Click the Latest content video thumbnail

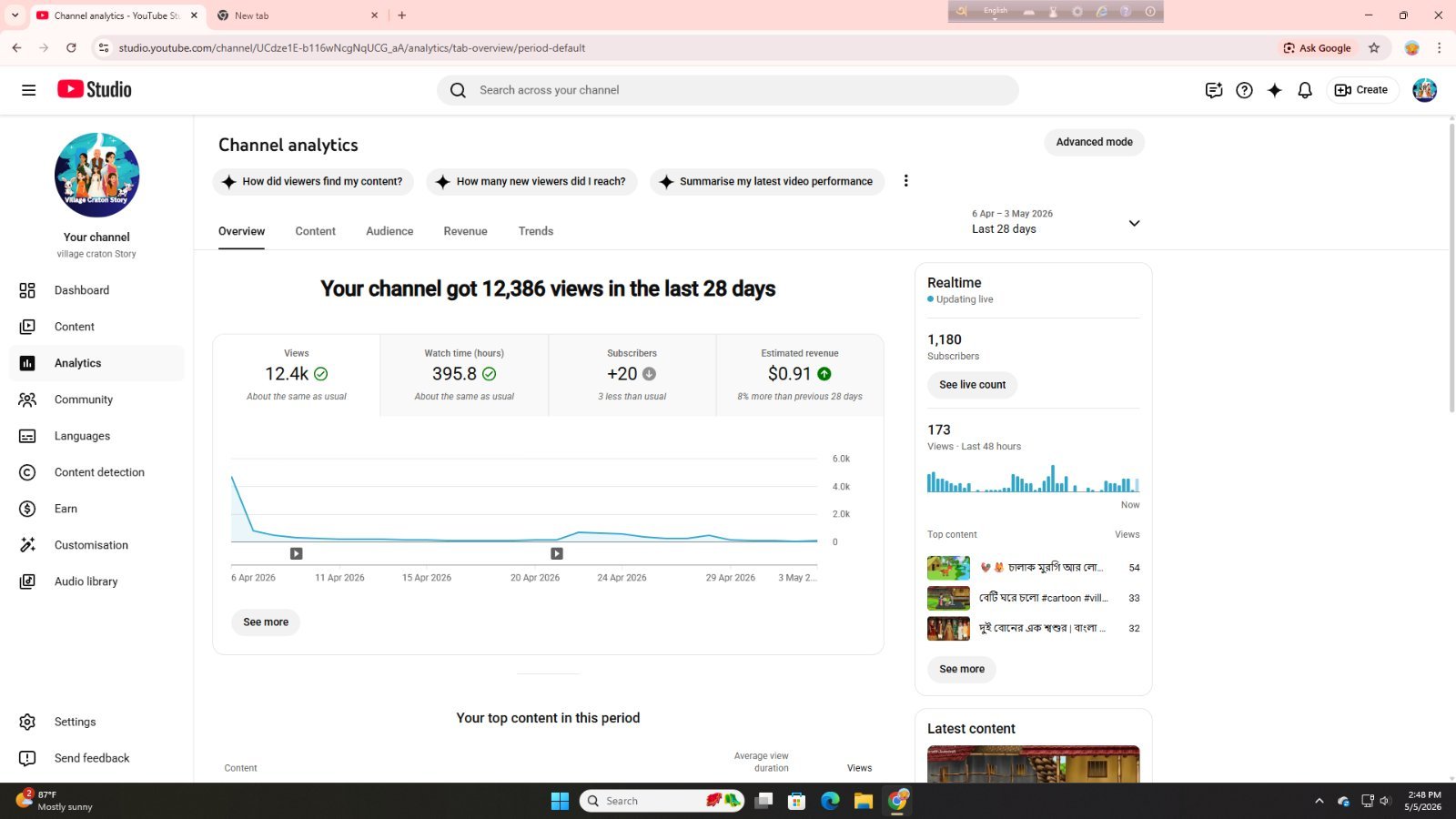[x=1033, y=764]
